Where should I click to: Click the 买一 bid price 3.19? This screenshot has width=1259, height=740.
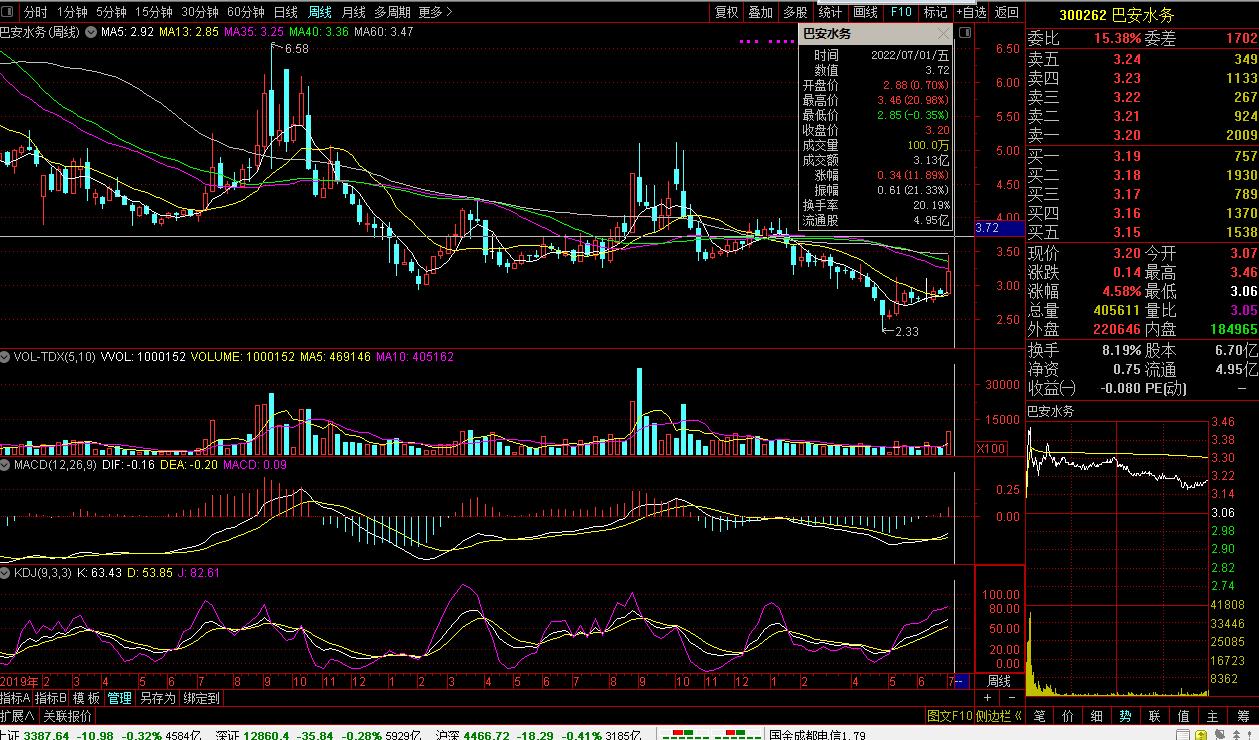point(1127,156)
